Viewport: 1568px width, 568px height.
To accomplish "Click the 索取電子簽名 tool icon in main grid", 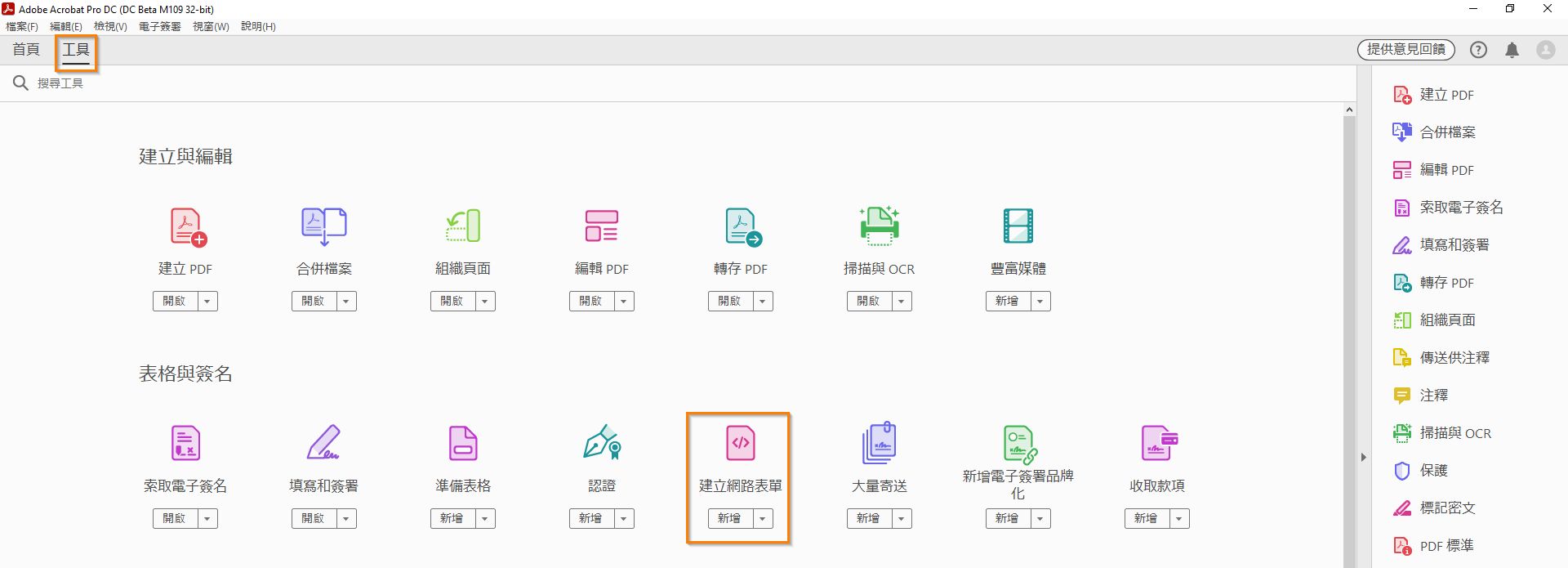I will click(185, 443).
